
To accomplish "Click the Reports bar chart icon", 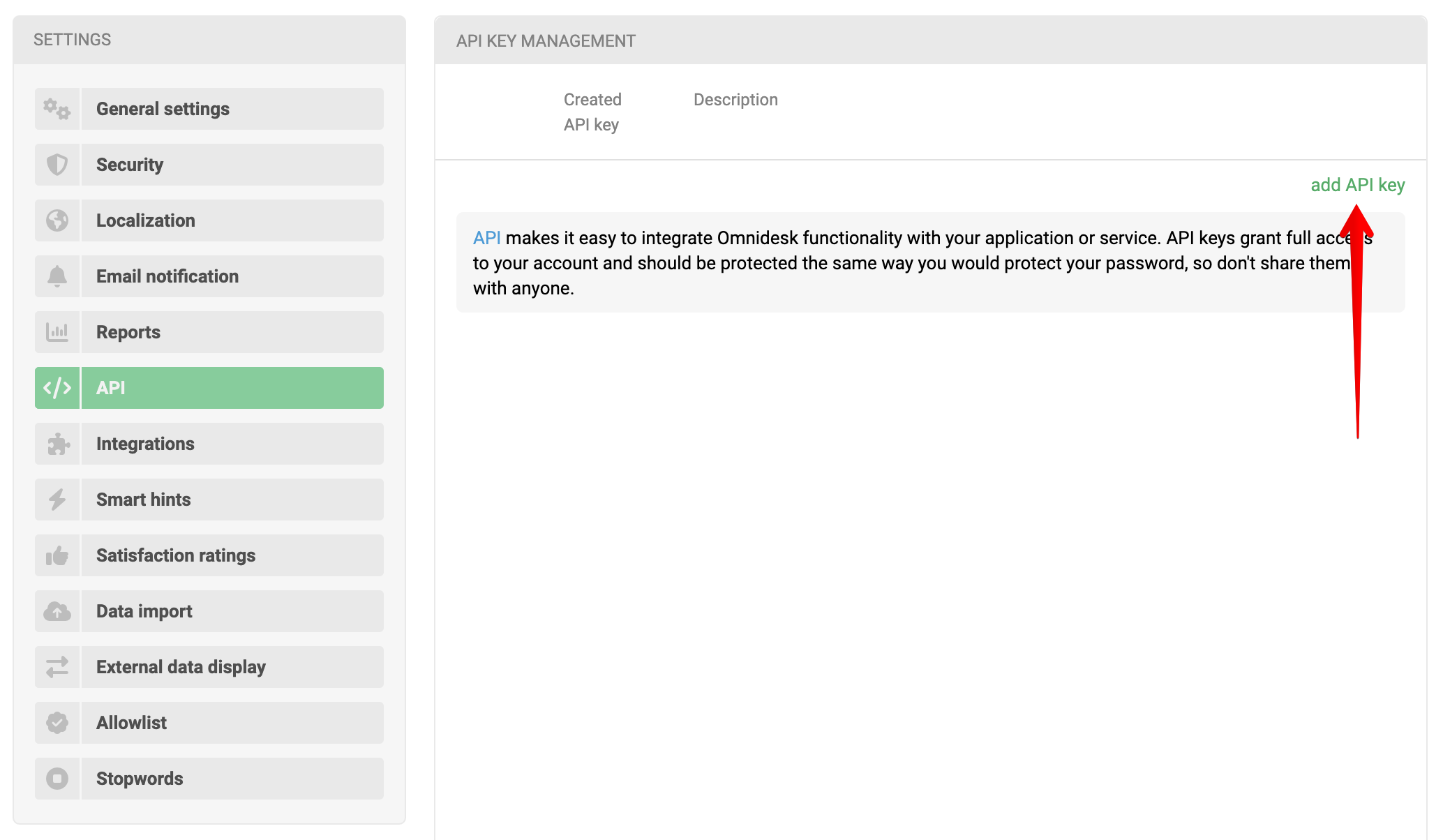I will [x=56, y=331].
